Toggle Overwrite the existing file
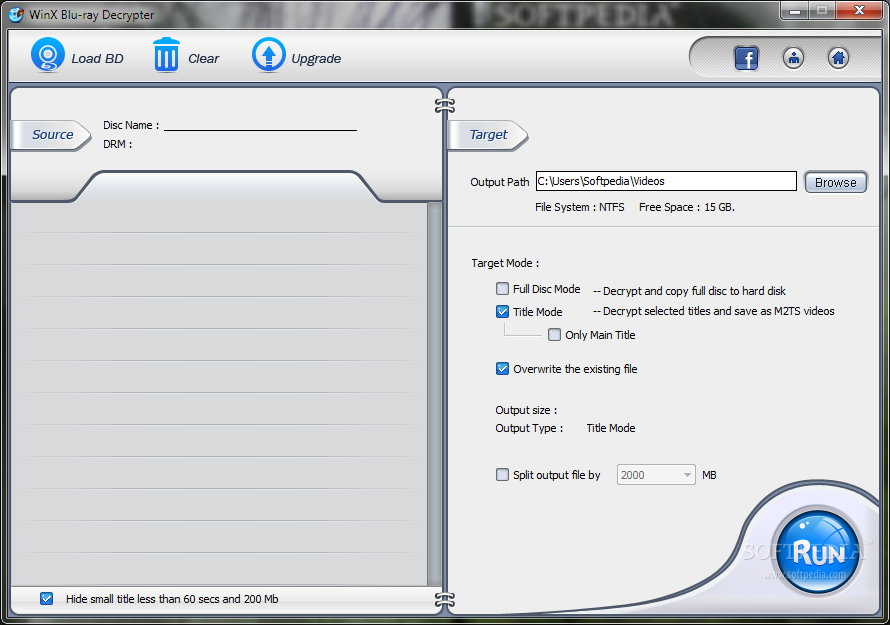The image size is (890, 625). click(x=502, y=369)
